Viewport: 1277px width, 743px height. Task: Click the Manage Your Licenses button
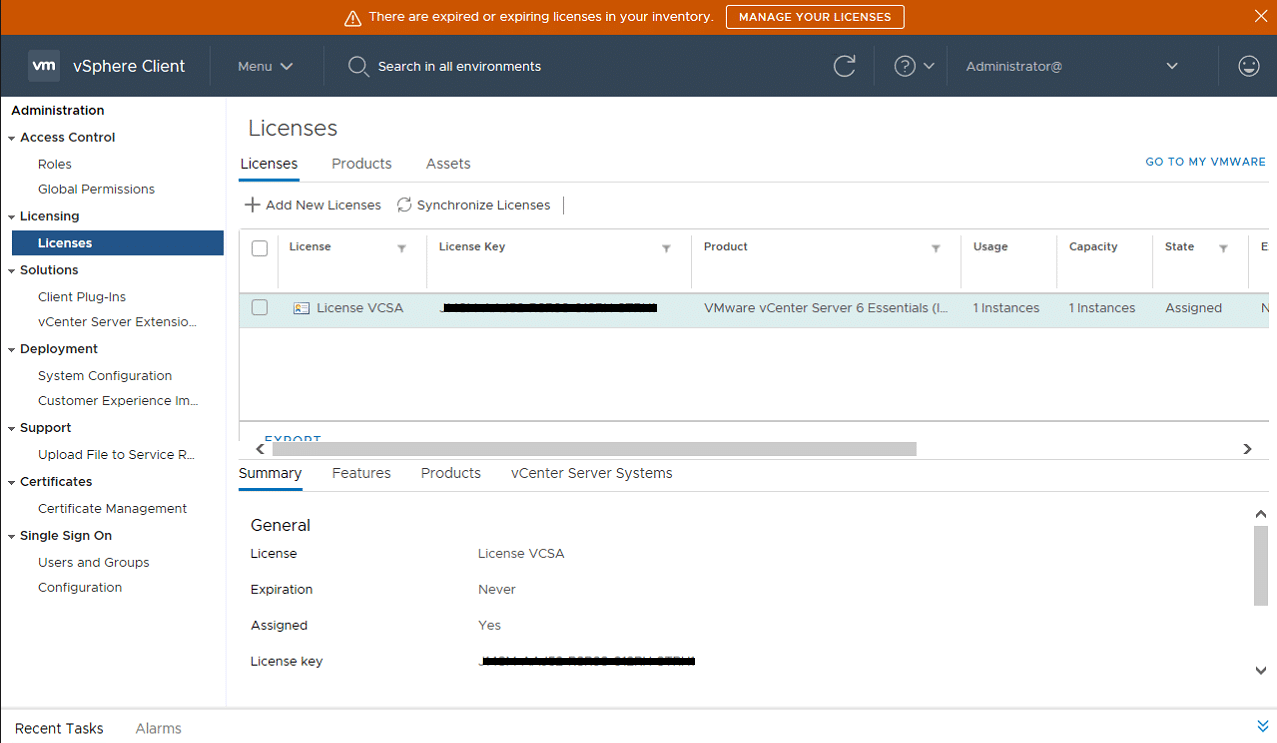point(815,17)
